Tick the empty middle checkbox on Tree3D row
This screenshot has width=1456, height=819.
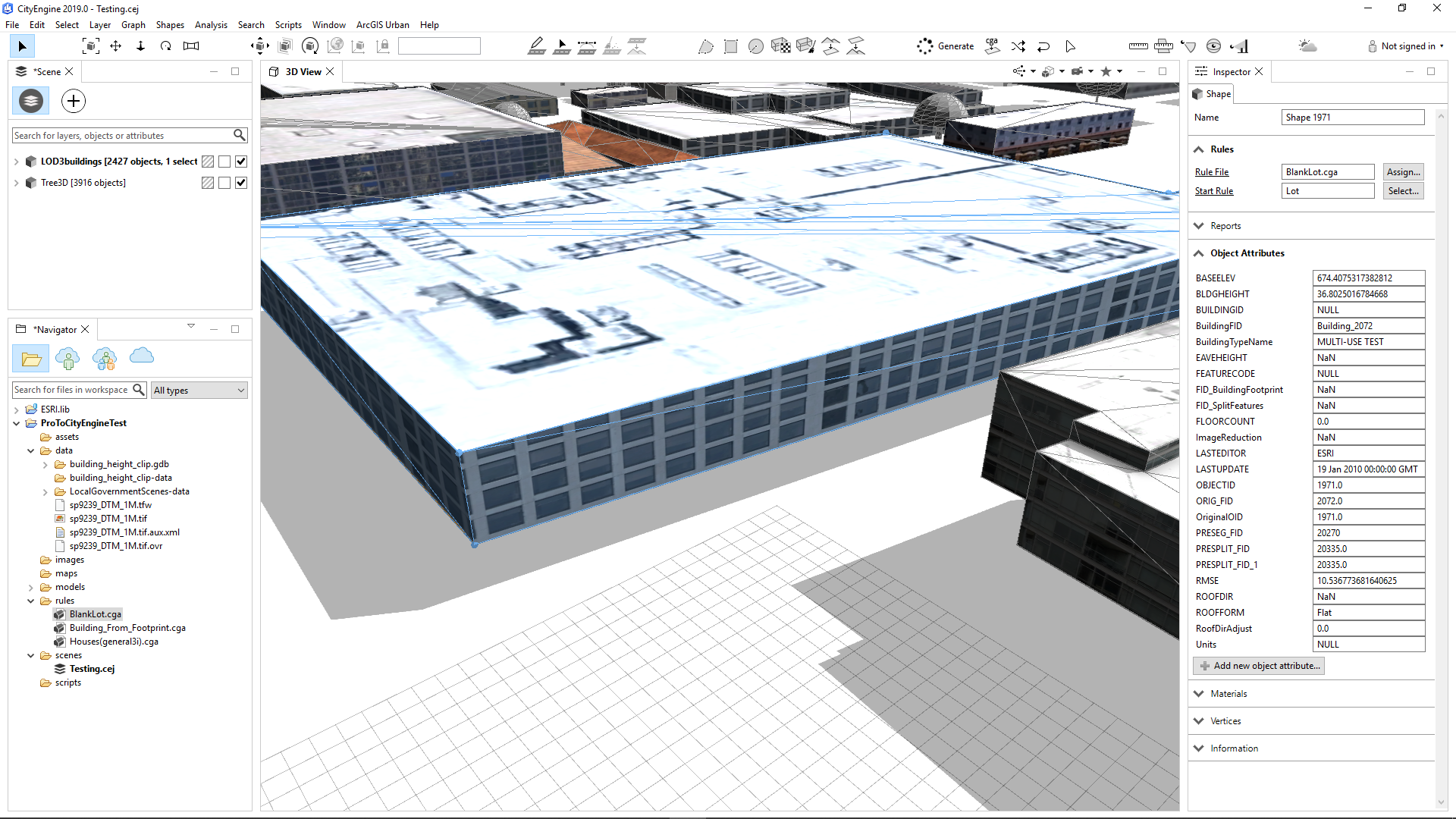[224, 183]
